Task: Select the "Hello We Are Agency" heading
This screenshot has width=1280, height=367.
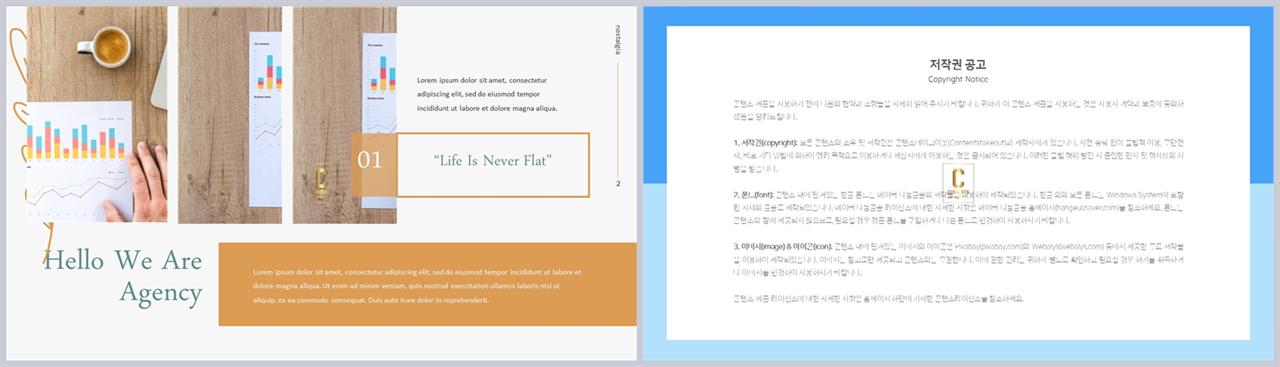Action: (123, 278)
